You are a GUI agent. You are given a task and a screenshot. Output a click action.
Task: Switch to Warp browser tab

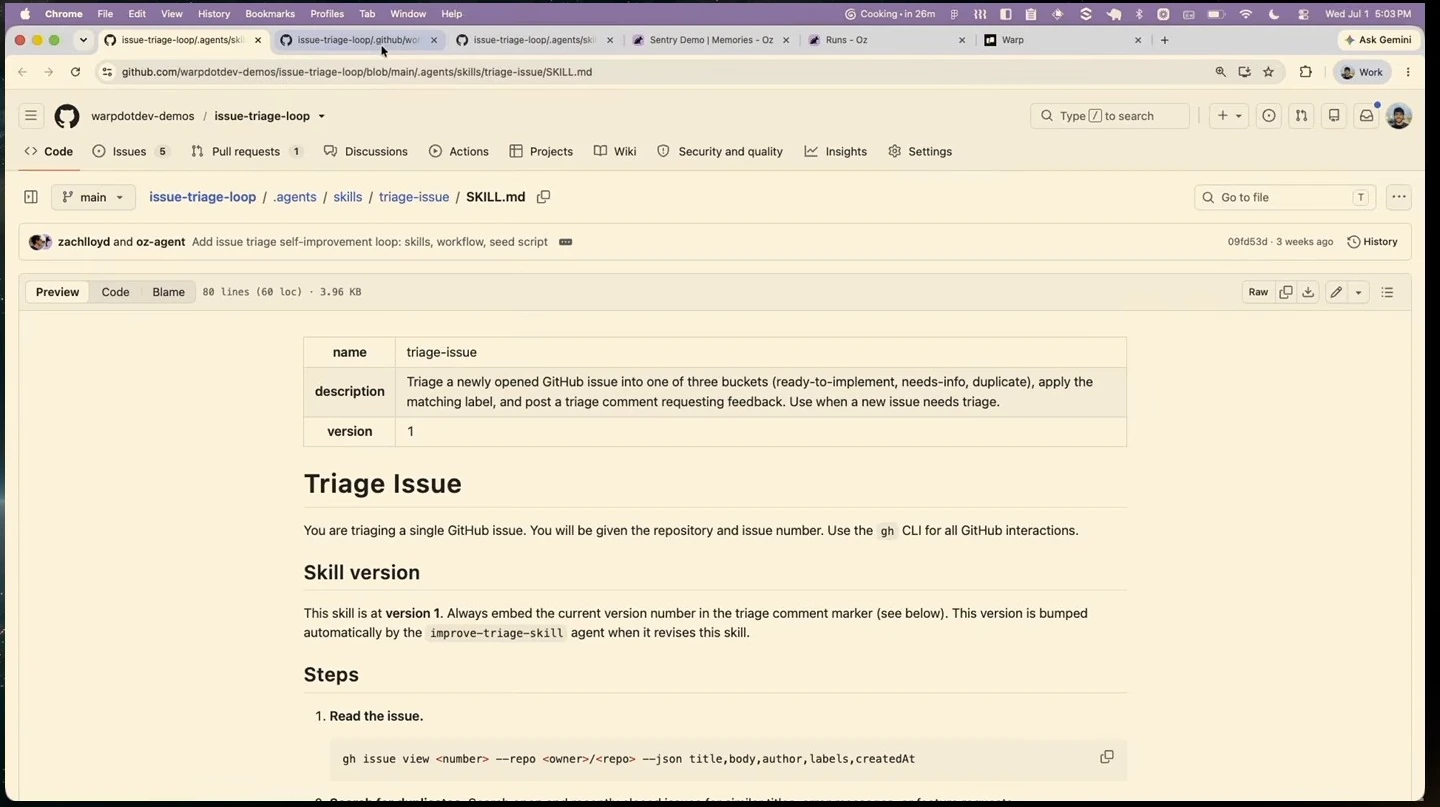pos(1062,40)
